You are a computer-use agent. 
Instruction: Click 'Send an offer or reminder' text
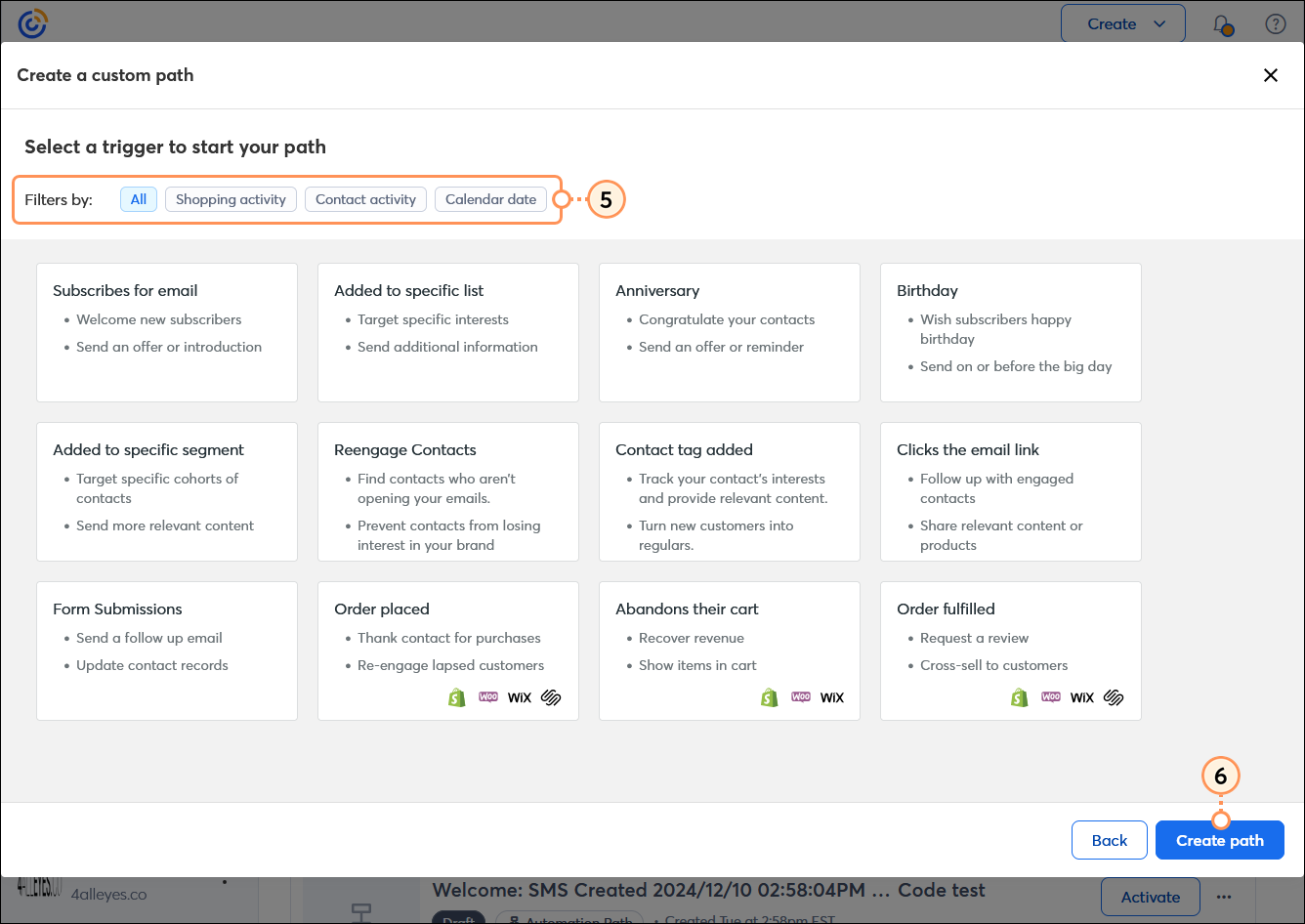point(721,347)
